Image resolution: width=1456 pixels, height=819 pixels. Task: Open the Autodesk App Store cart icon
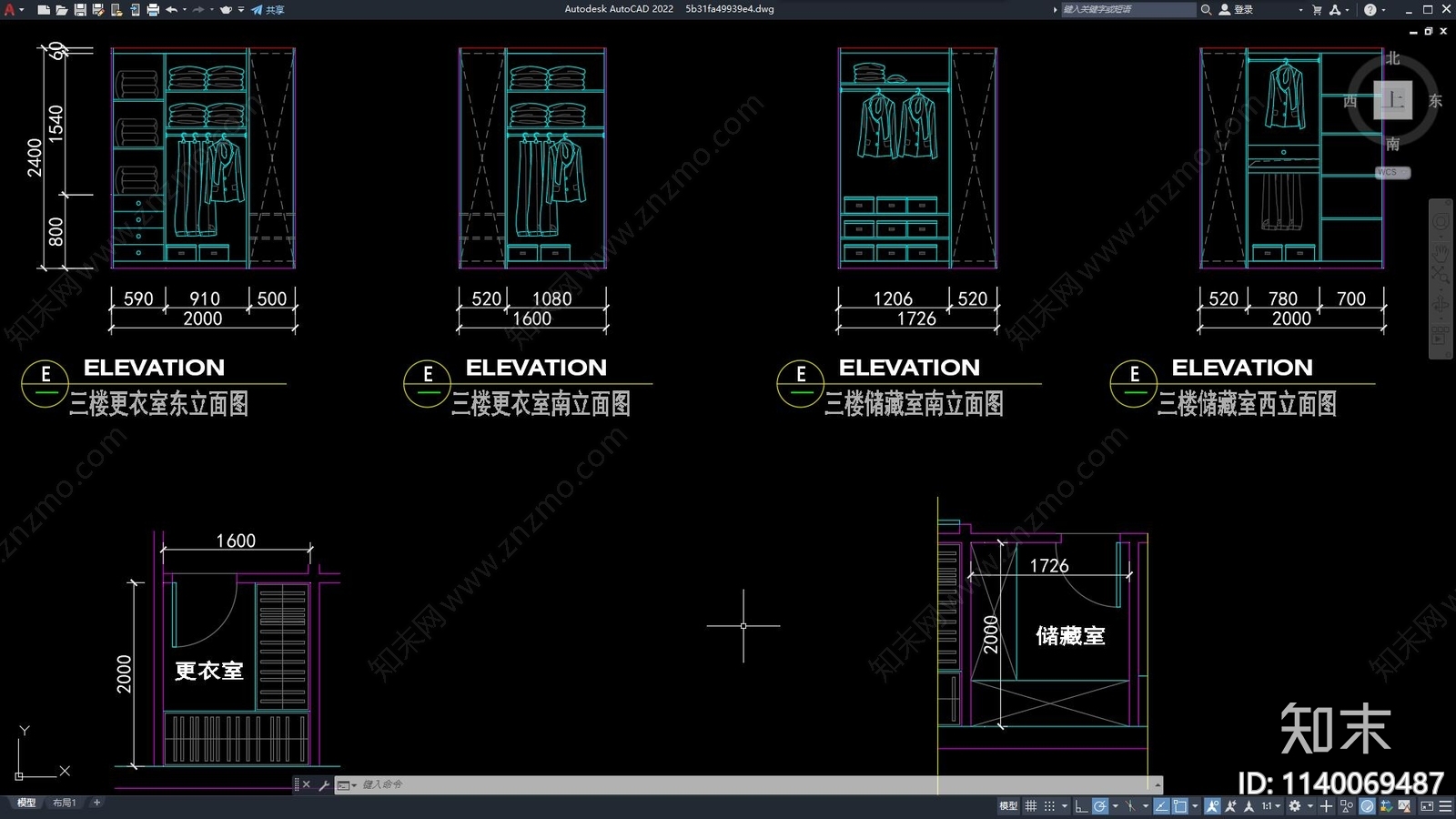1317,9
